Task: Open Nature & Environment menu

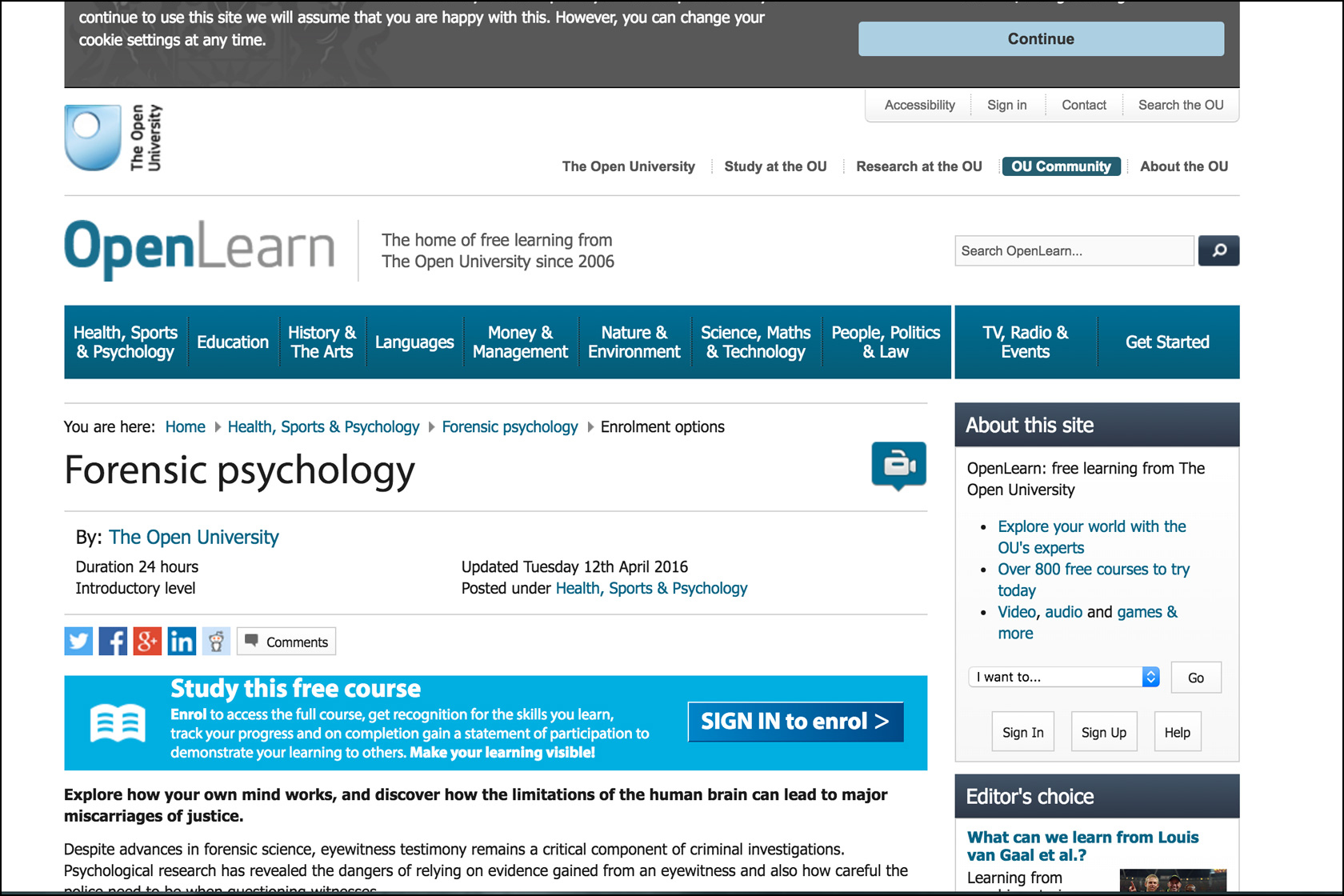Action: click(x=634, y=342)
